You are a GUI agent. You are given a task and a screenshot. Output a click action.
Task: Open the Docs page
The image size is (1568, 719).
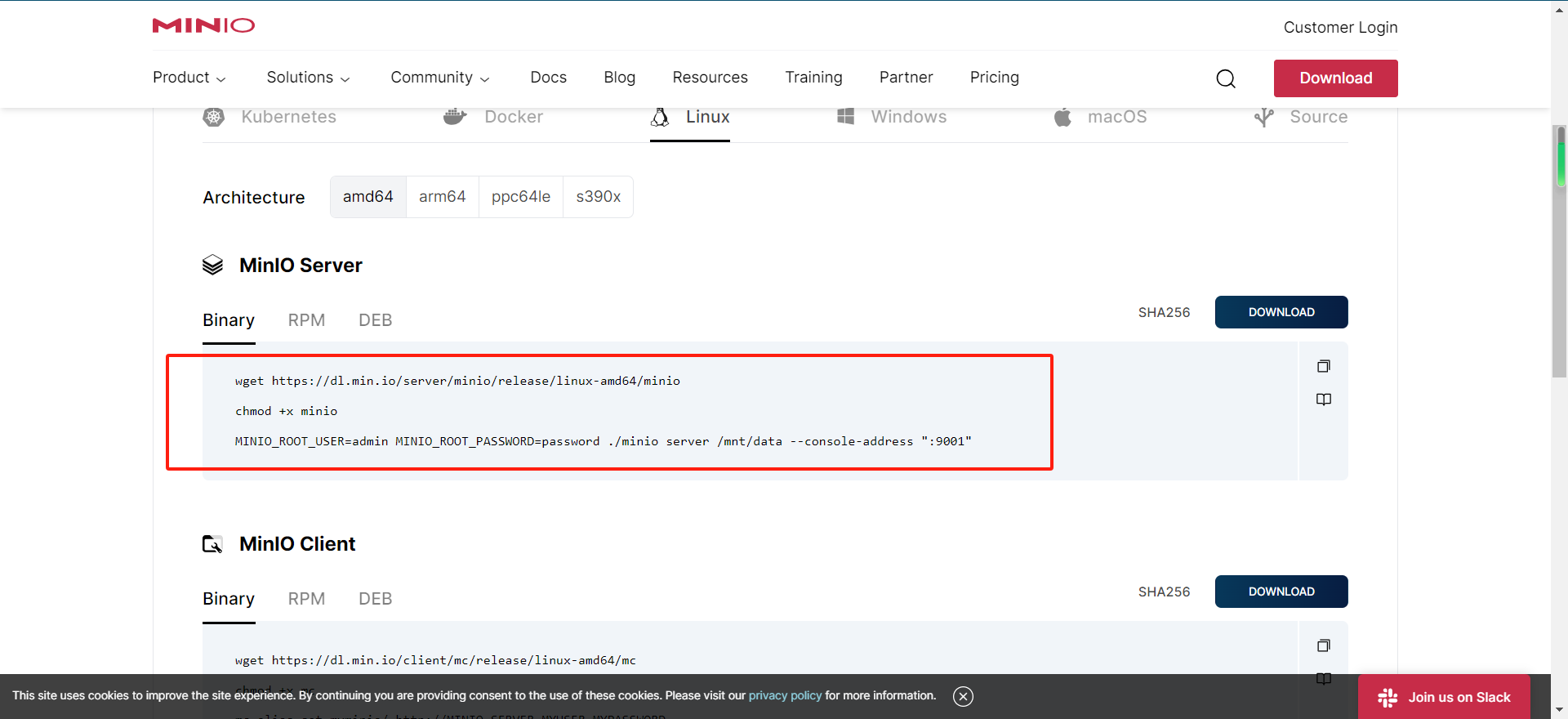[548, 78]
